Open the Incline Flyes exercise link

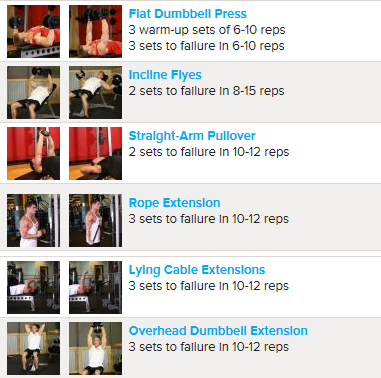tap(165, 75)
